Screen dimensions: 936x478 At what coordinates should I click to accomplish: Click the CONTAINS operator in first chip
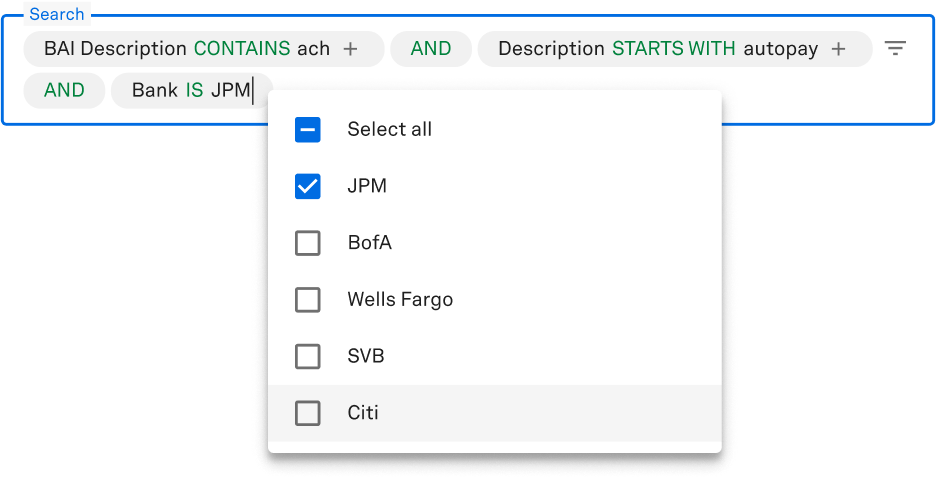pyautogui.click(x=241, y=49)
